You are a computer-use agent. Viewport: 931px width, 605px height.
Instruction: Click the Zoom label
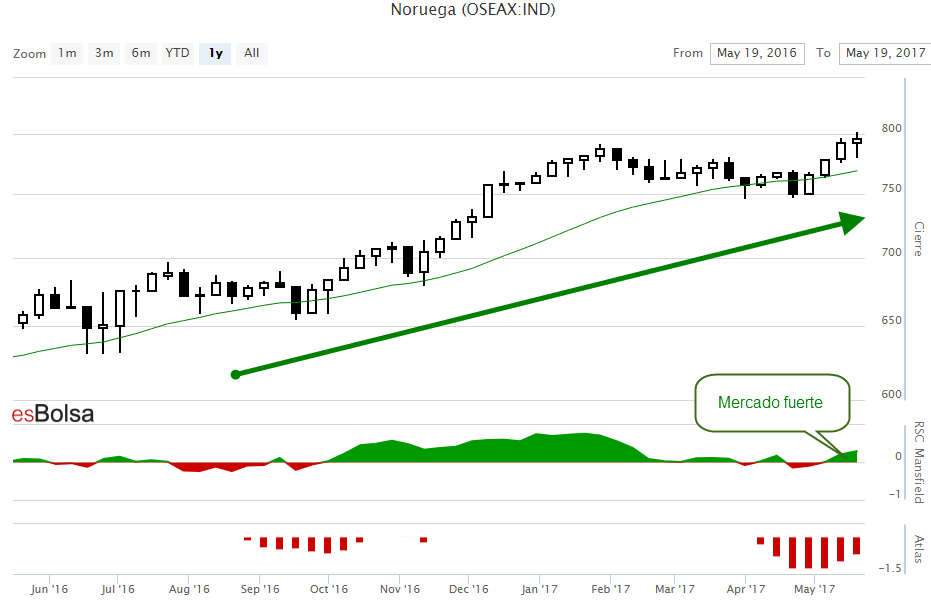point(29,54)
